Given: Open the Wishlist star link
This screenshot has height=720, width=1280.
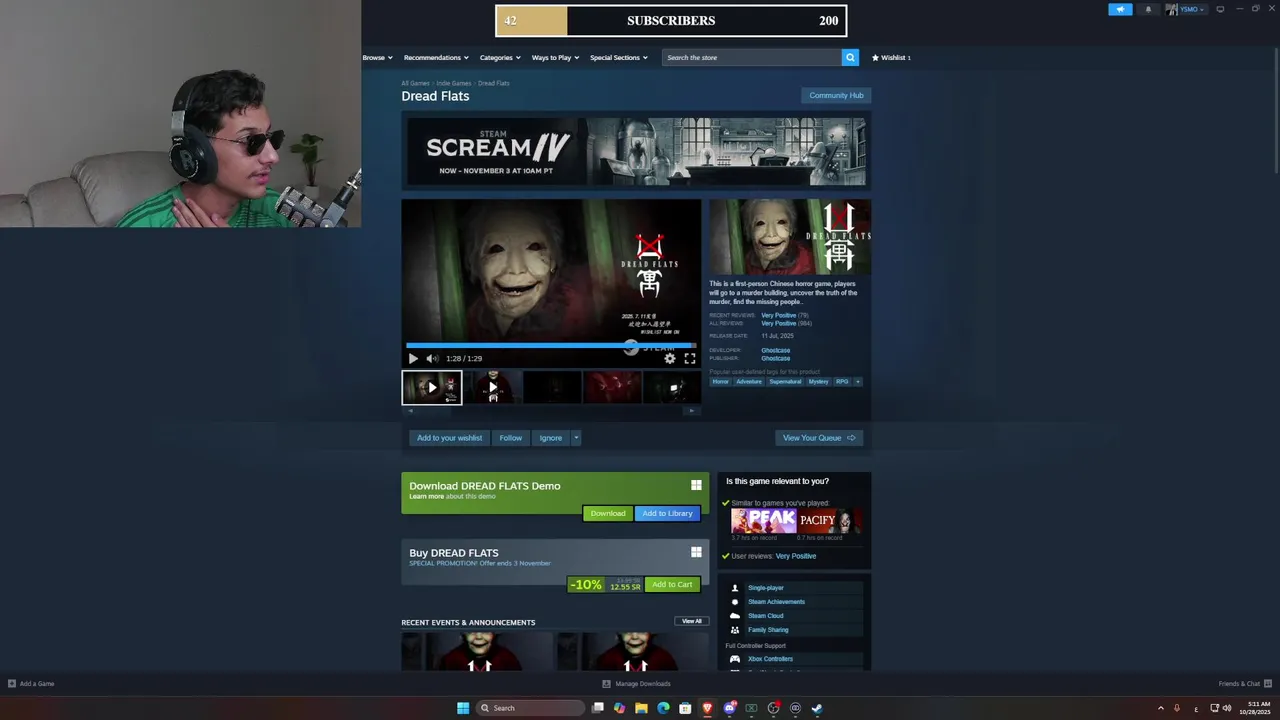Looking at the screenshot, I should coord(891,57).
